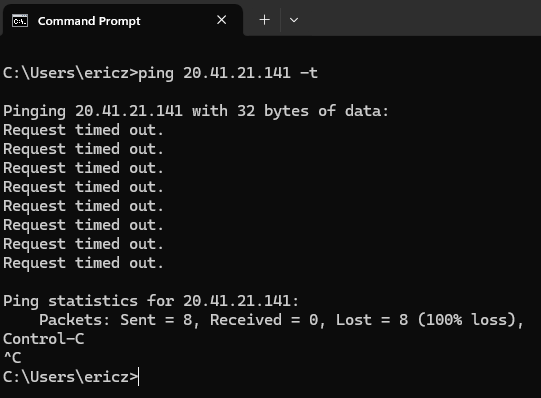Select the Command Prompt tab title
Viewport: 541px width, 398px height.
89,21
